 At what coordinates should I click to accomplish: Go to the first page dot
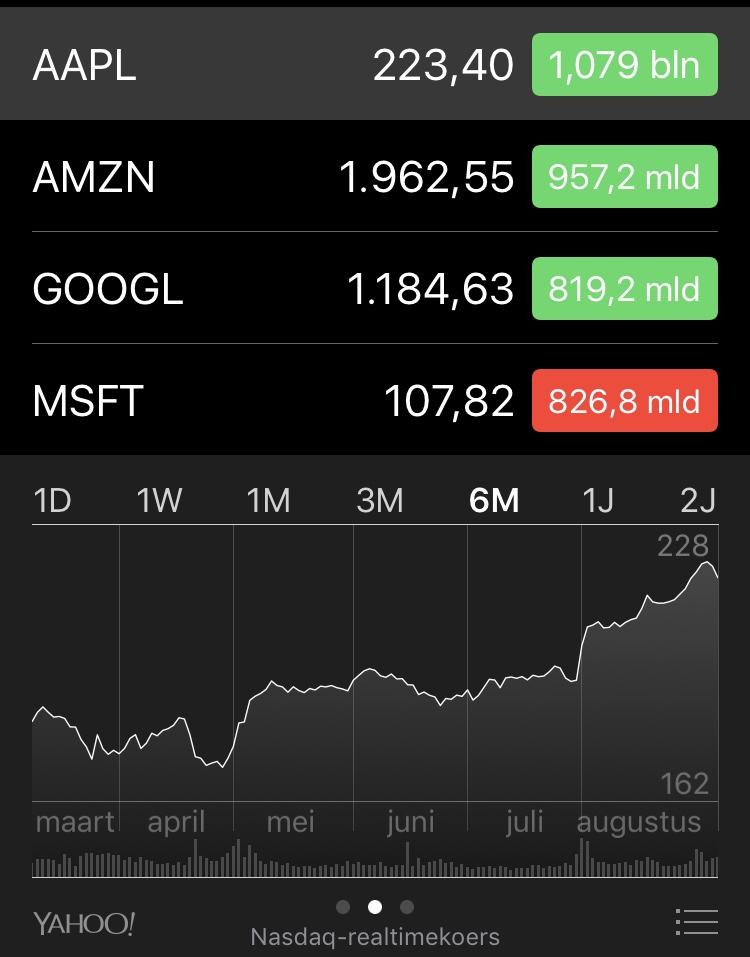click(x=343, y=907)
